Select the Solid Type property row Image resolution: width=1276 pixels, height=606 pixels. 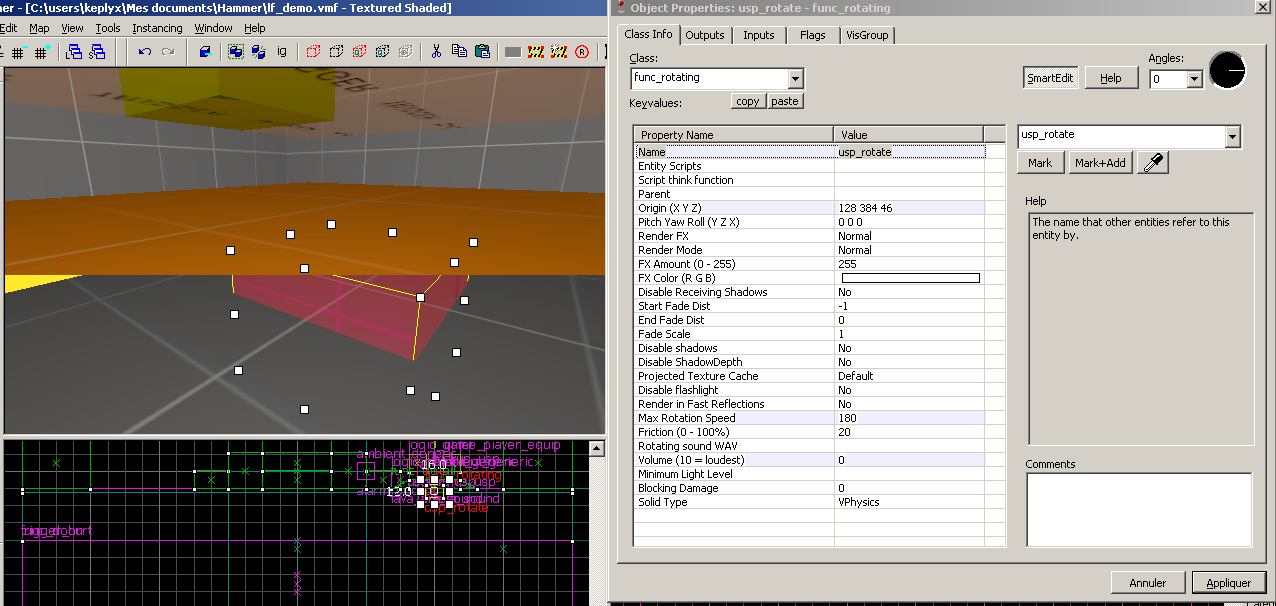coord(810,502)
